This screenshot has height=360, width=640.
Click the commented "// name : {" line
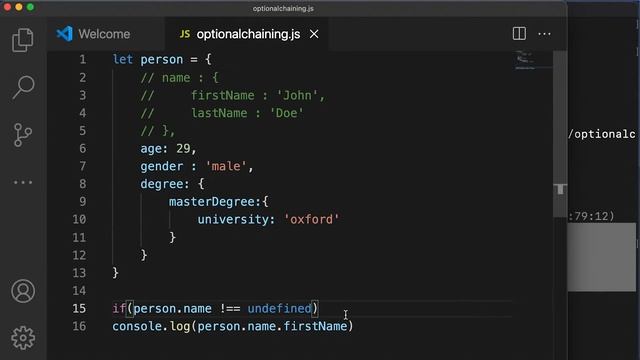[180, 78]
